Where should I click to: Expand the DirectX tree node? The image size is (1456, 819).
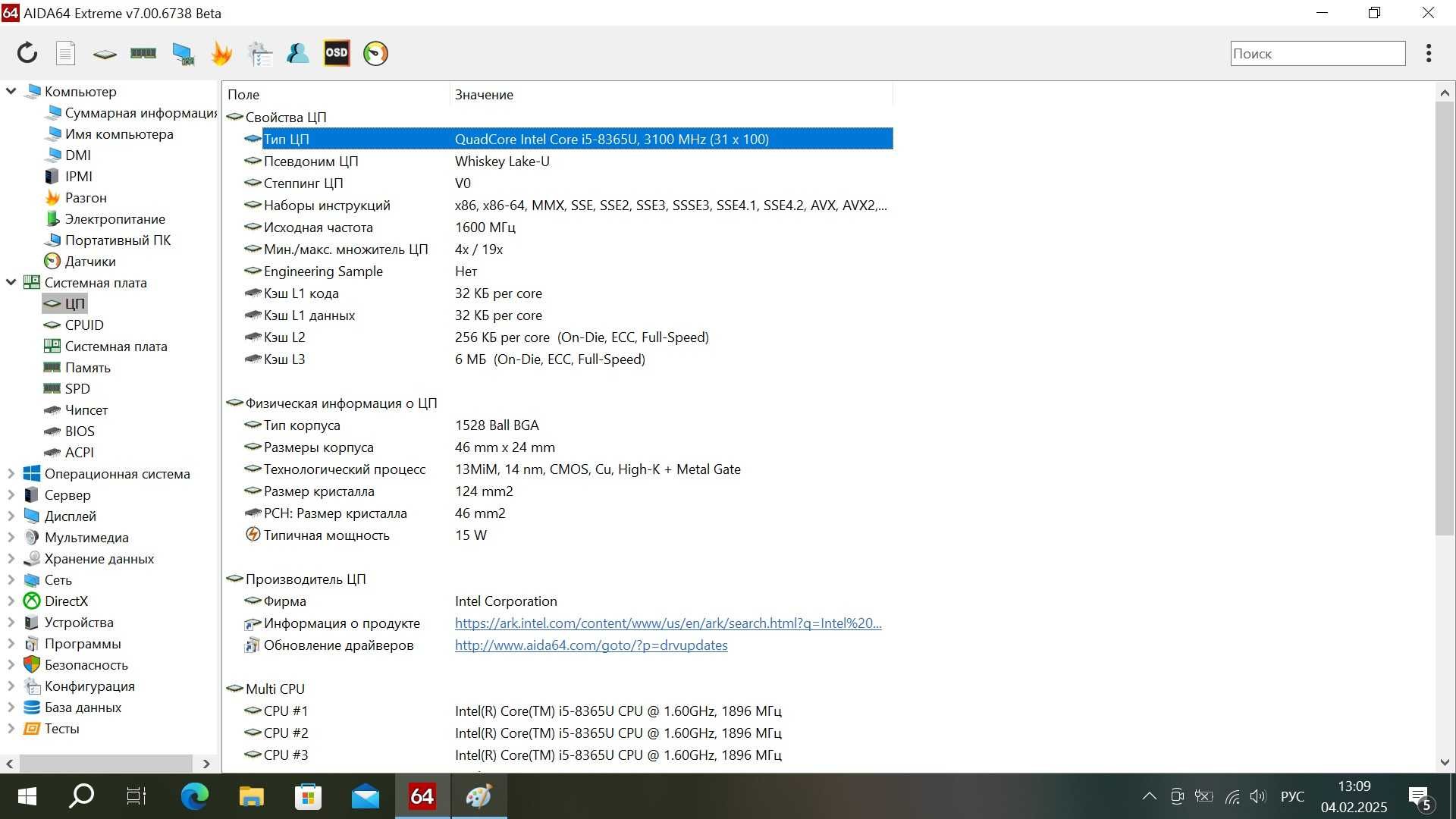point(11,601)
